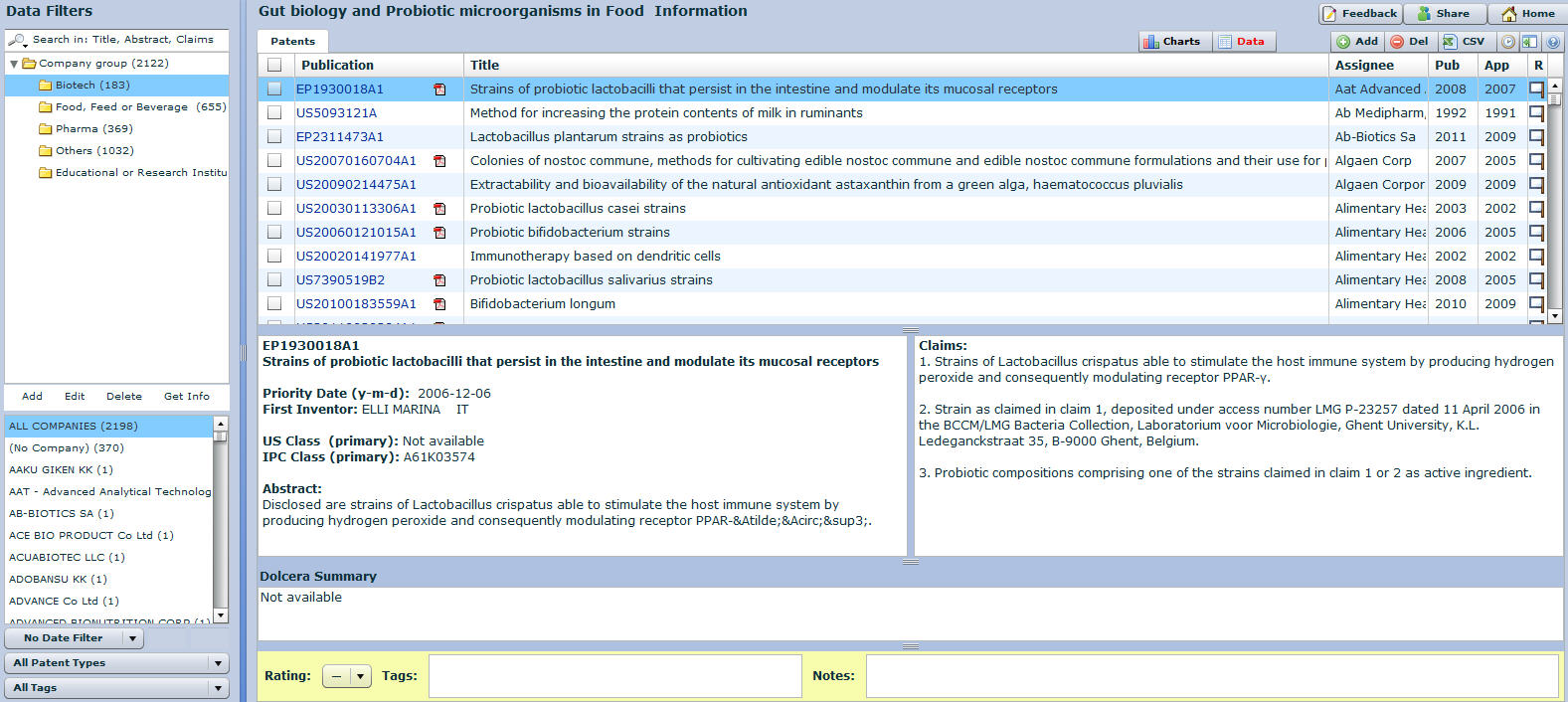The width and height of the screenshot is (1568, 702).
Task: Export patents using the CSV button
Action: point(1464,42)
